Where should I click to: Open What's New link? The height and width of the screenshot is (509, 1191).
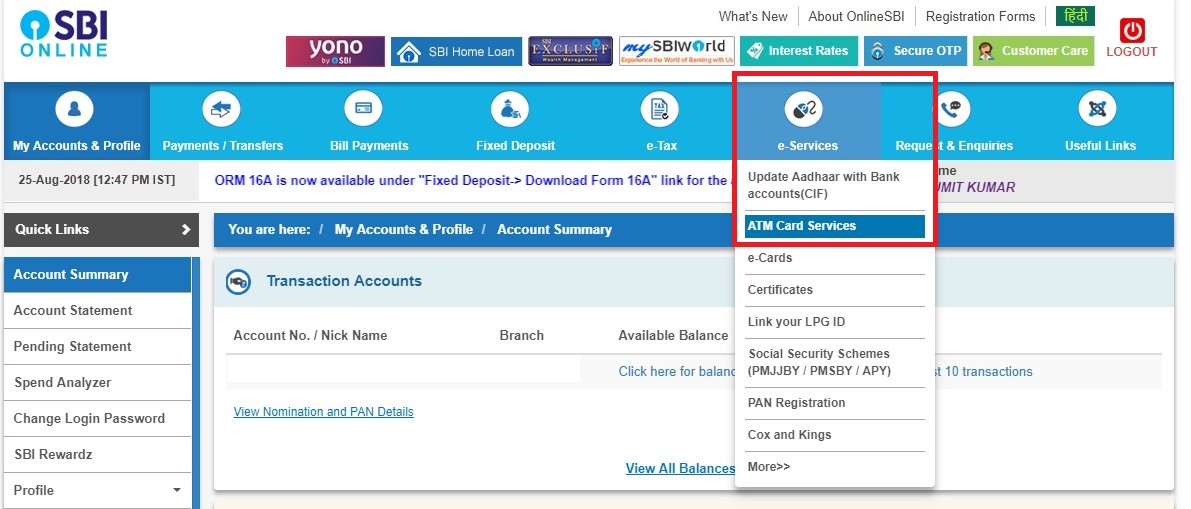pos(753,16)
